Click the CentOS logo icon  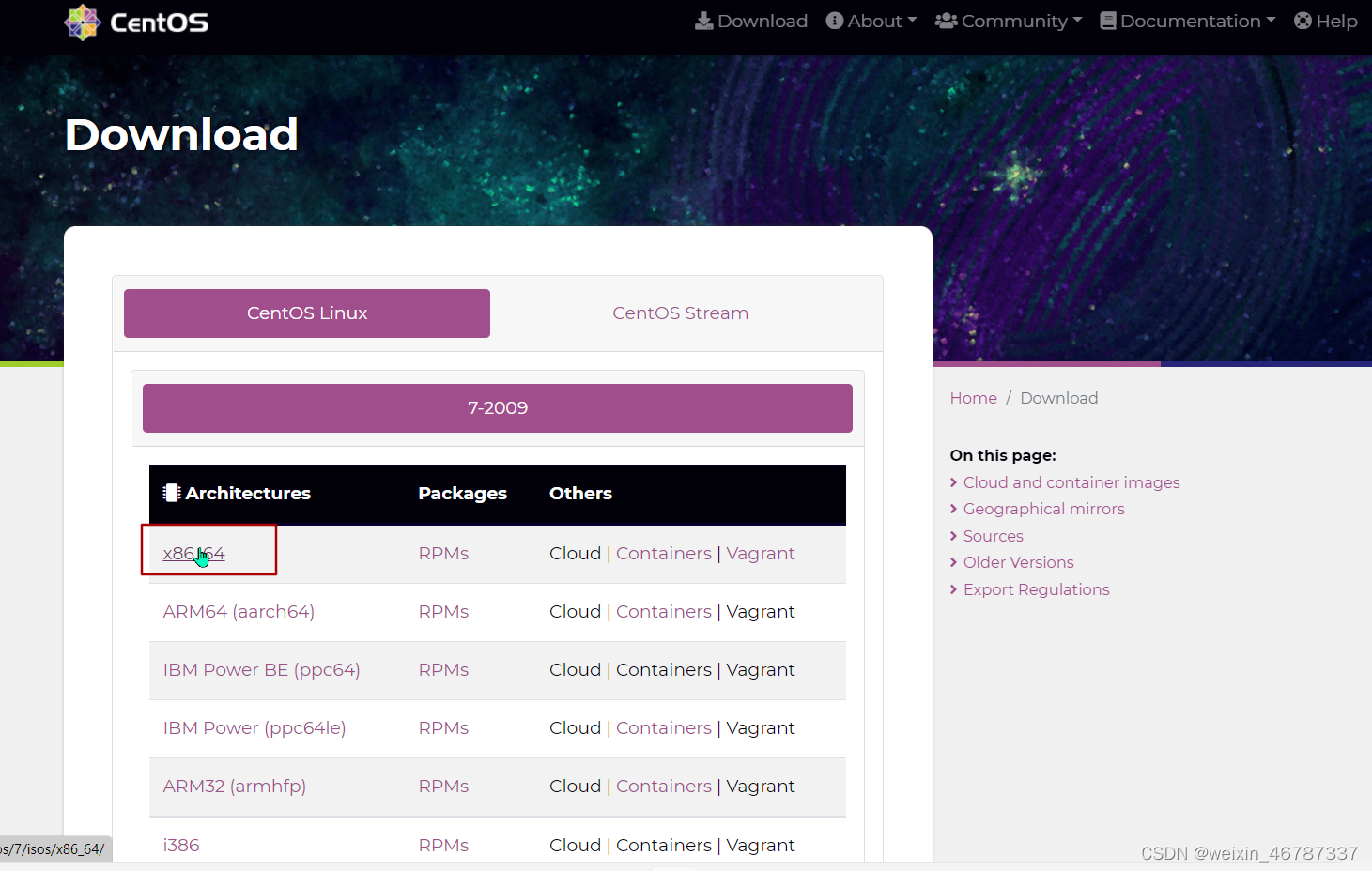(x=83, y=22)
